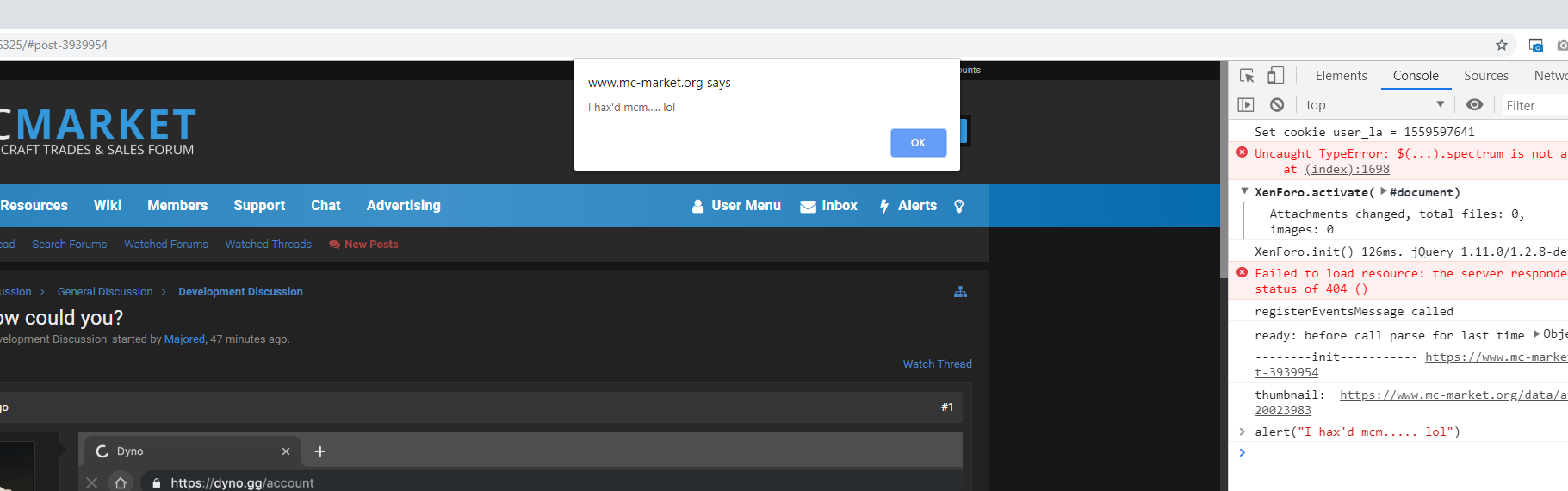Open the User Menu
Viewport: 1568px width, 491px height.
pyautogui.click(x=736, y=206)
